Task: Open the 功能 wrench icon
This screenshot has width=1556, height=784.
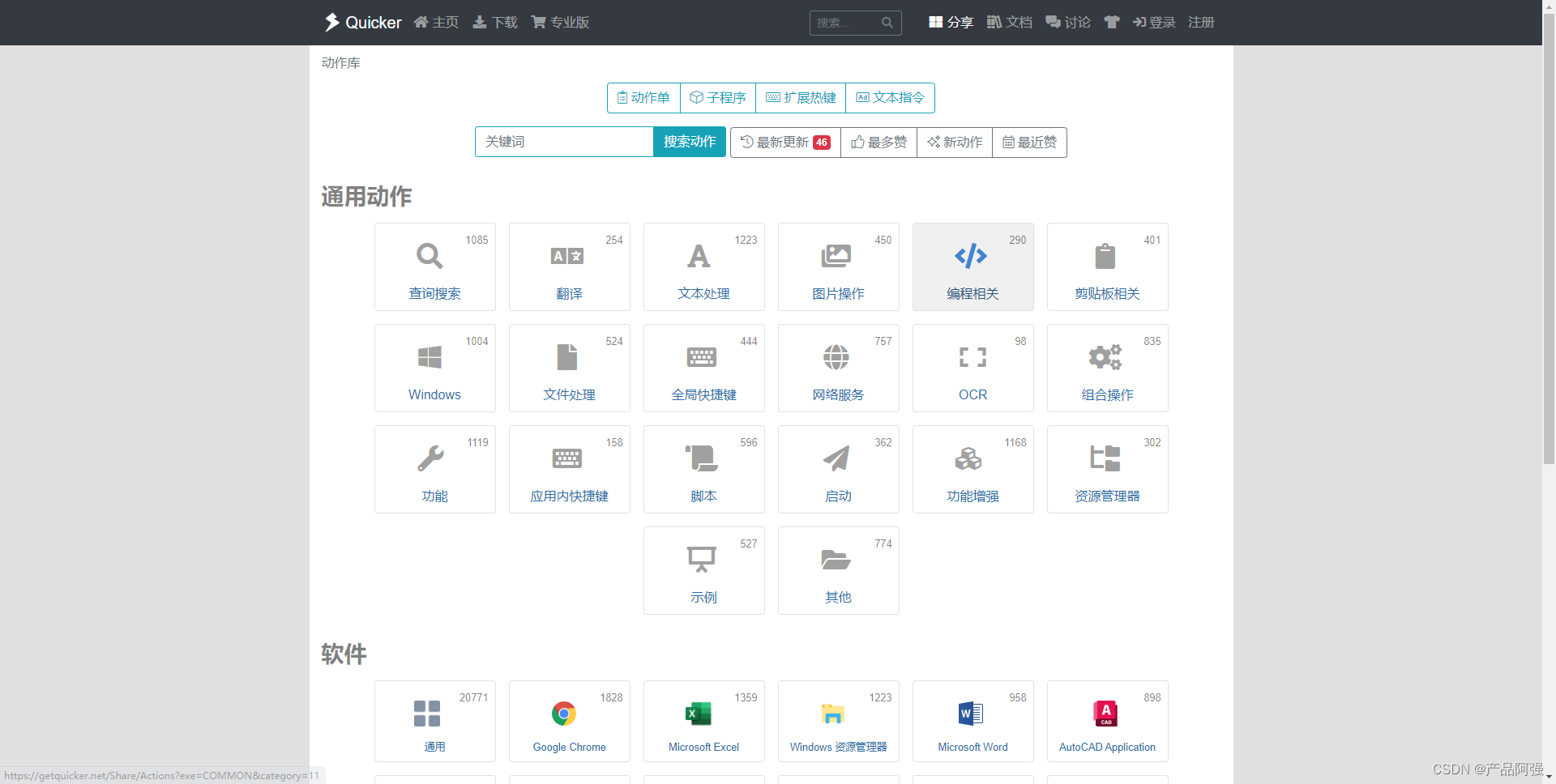Action: click(x=430, y=458)
